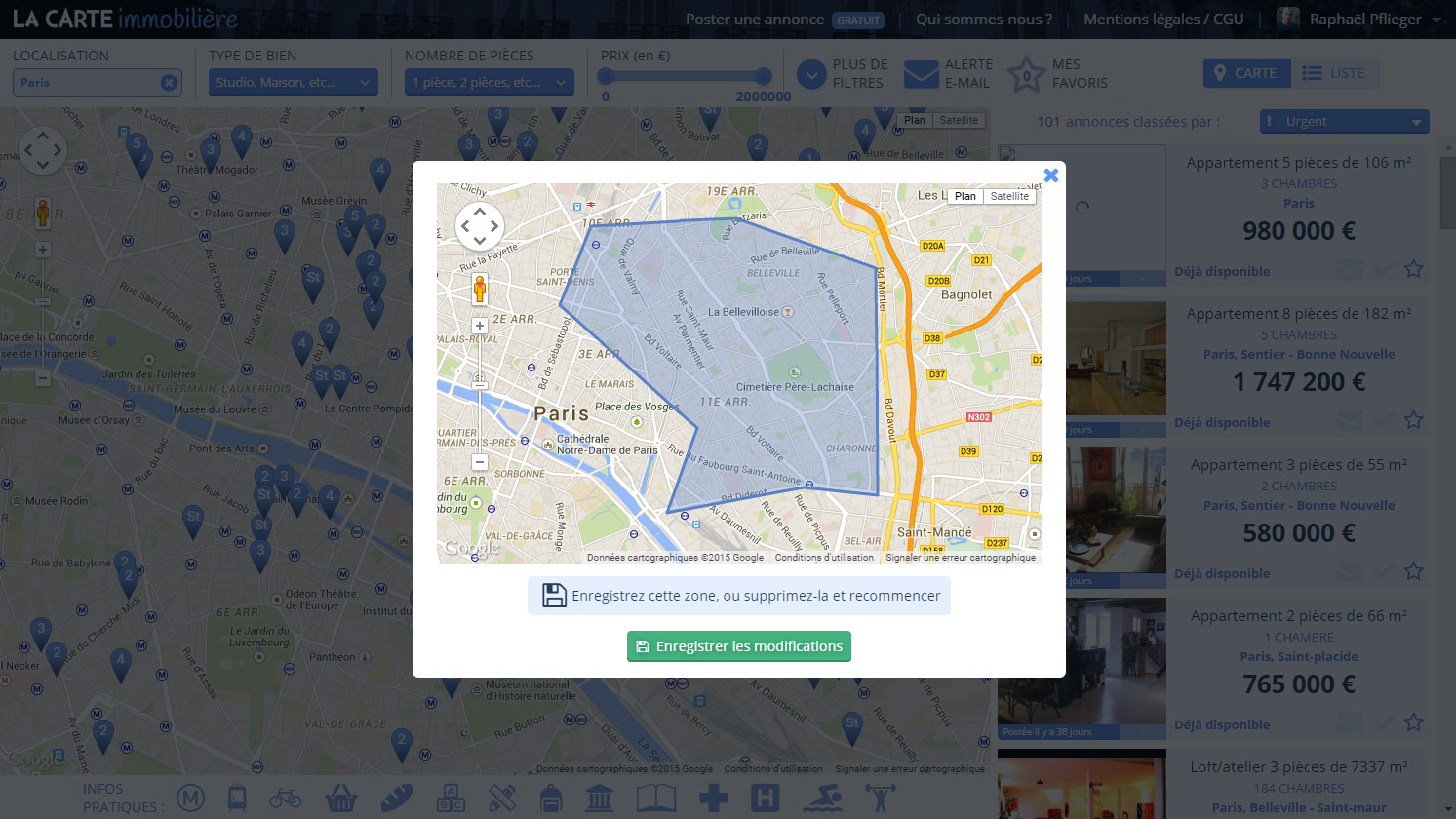Click pan control in popup map
The image size is (1456, 819).
480,226
